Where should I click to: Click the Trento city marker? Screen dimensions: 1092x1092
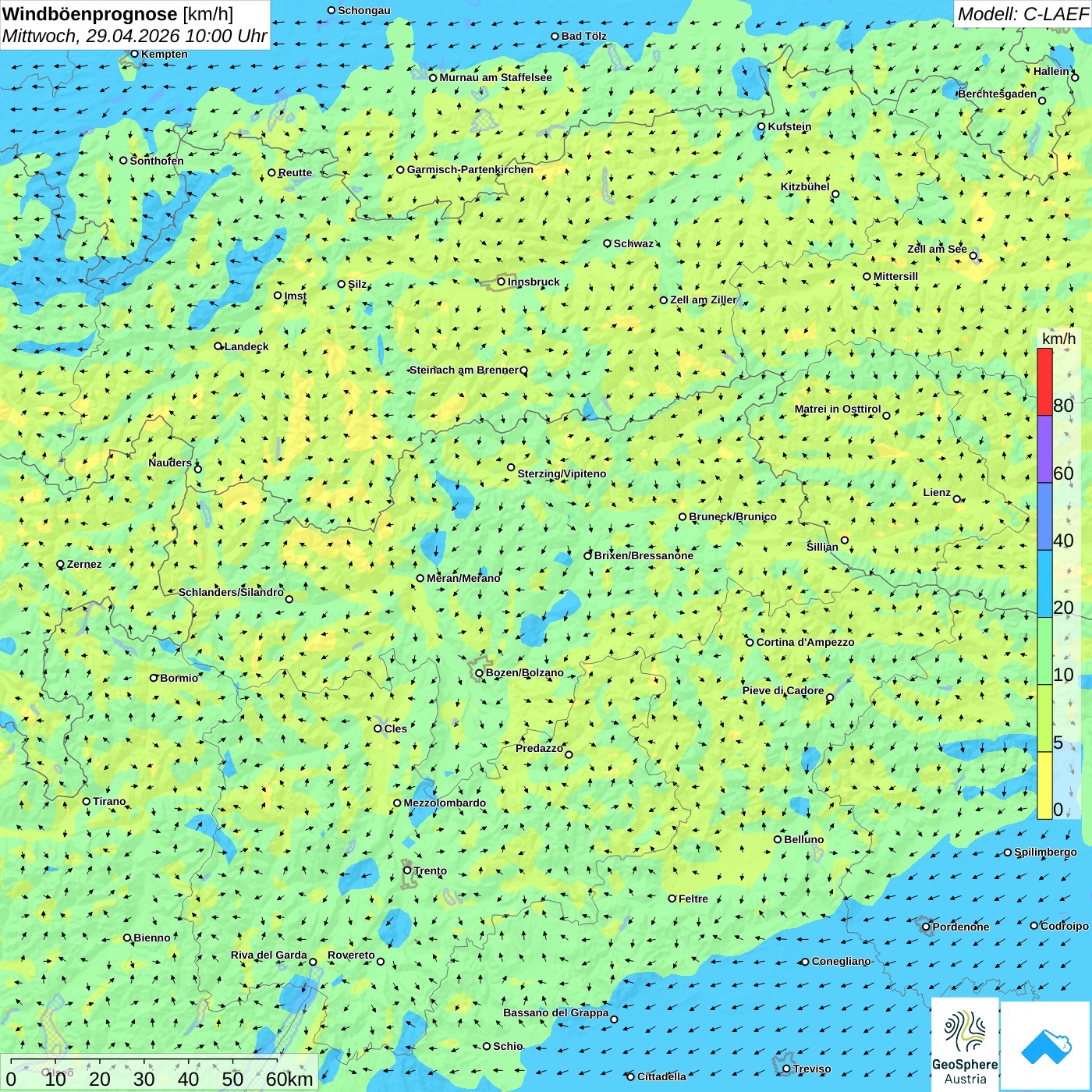click(x=407, y=870)
